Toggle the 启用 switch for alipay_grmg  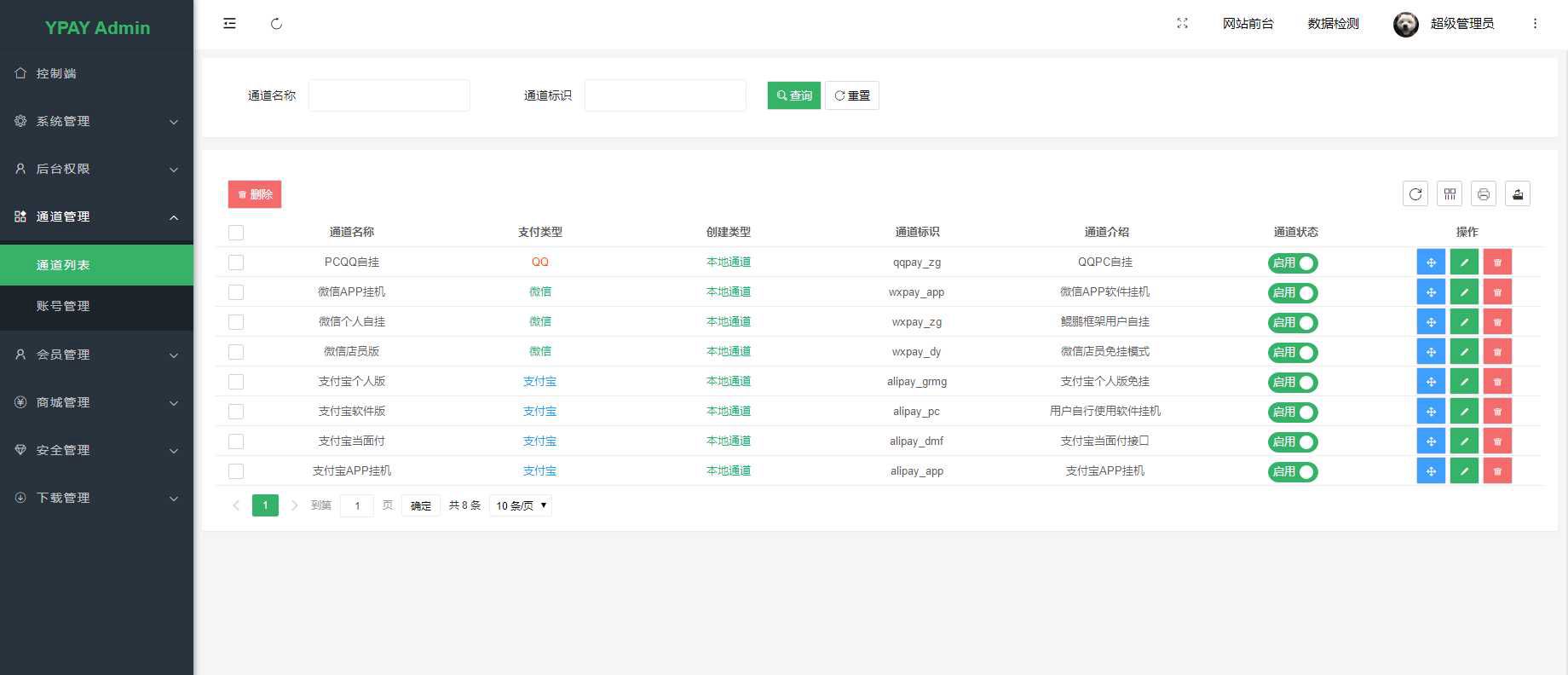[1293, 383]
